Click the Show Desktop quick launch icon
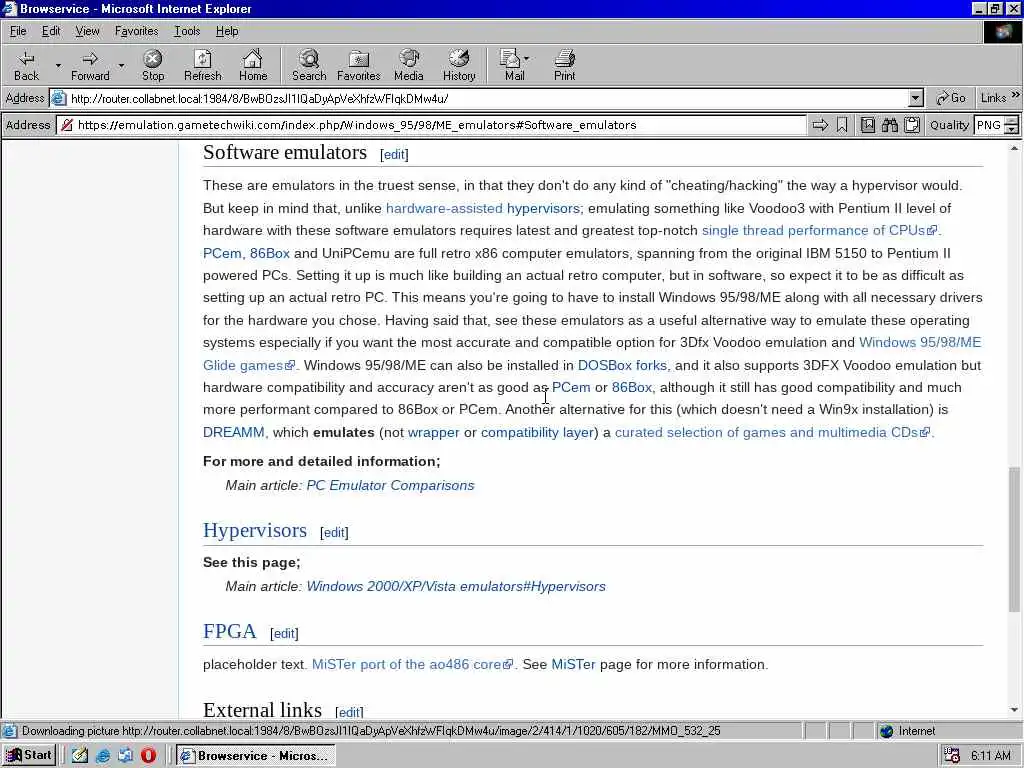This screenshot has width=1024, height=768. pos(80,756)
